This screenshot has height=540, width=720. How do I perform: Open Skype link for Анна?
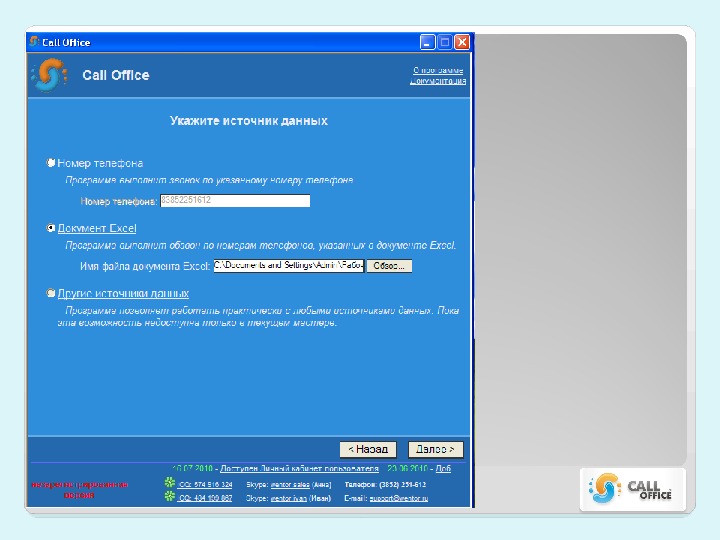pos(290,484)
